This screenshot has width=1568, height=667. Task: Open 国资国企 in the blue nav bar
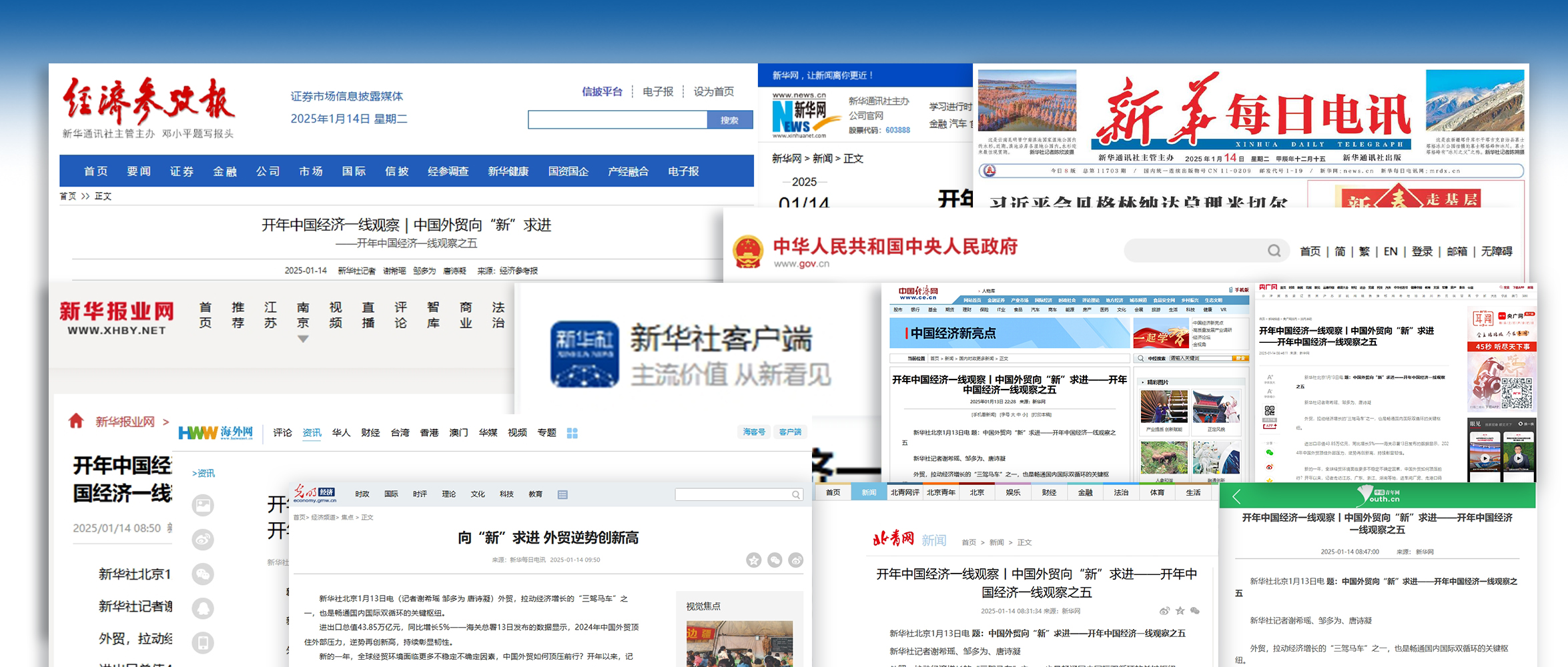click(x=568, y=171)
